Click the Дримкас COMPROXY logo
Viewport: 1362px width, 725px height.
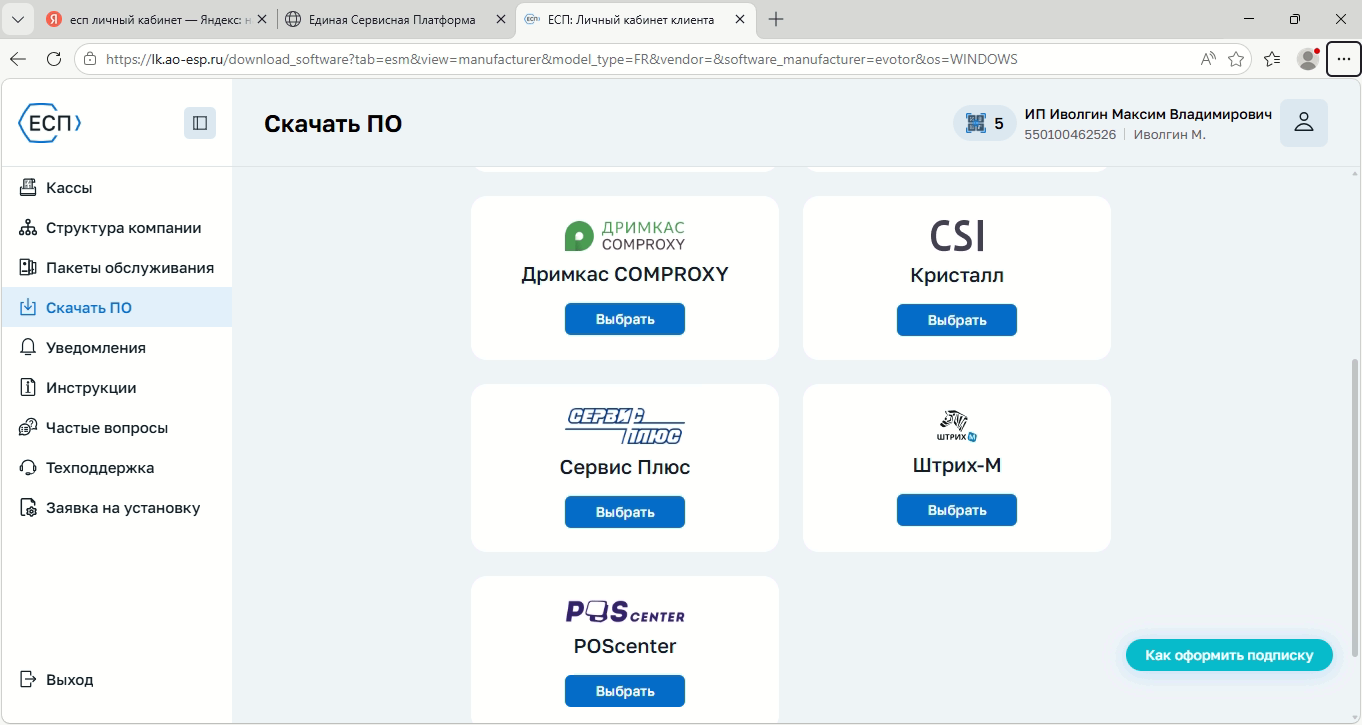pos(625,236)
